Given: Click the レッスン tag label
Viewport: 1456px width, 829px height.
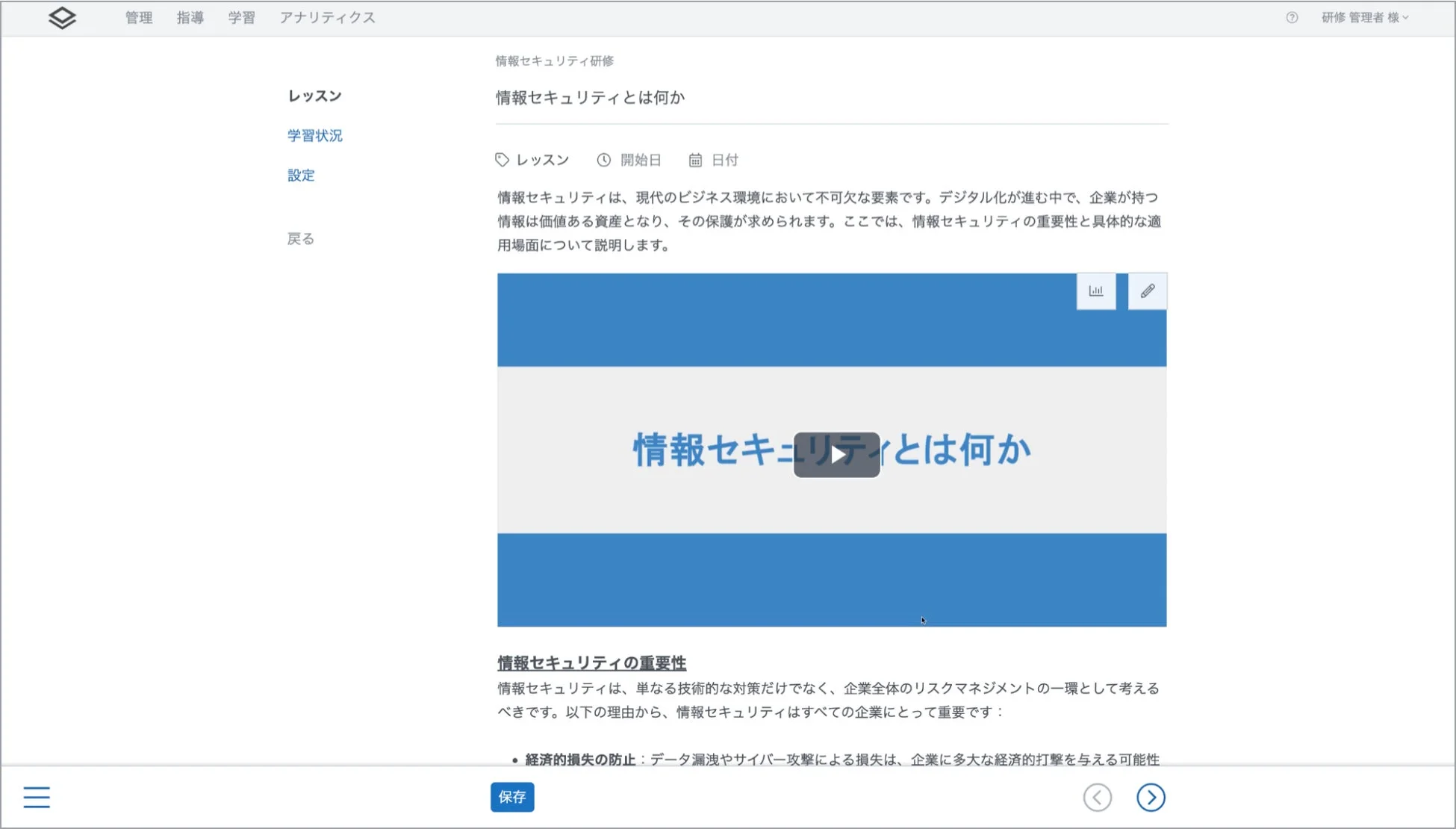Looking at the screenshot, I should pos(543,160).
